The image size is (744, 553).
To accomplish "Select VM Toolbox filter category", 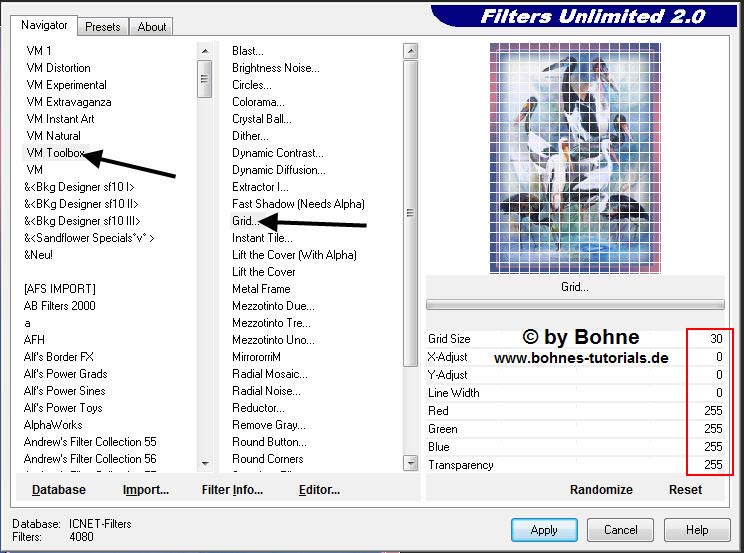I will 55,153.
